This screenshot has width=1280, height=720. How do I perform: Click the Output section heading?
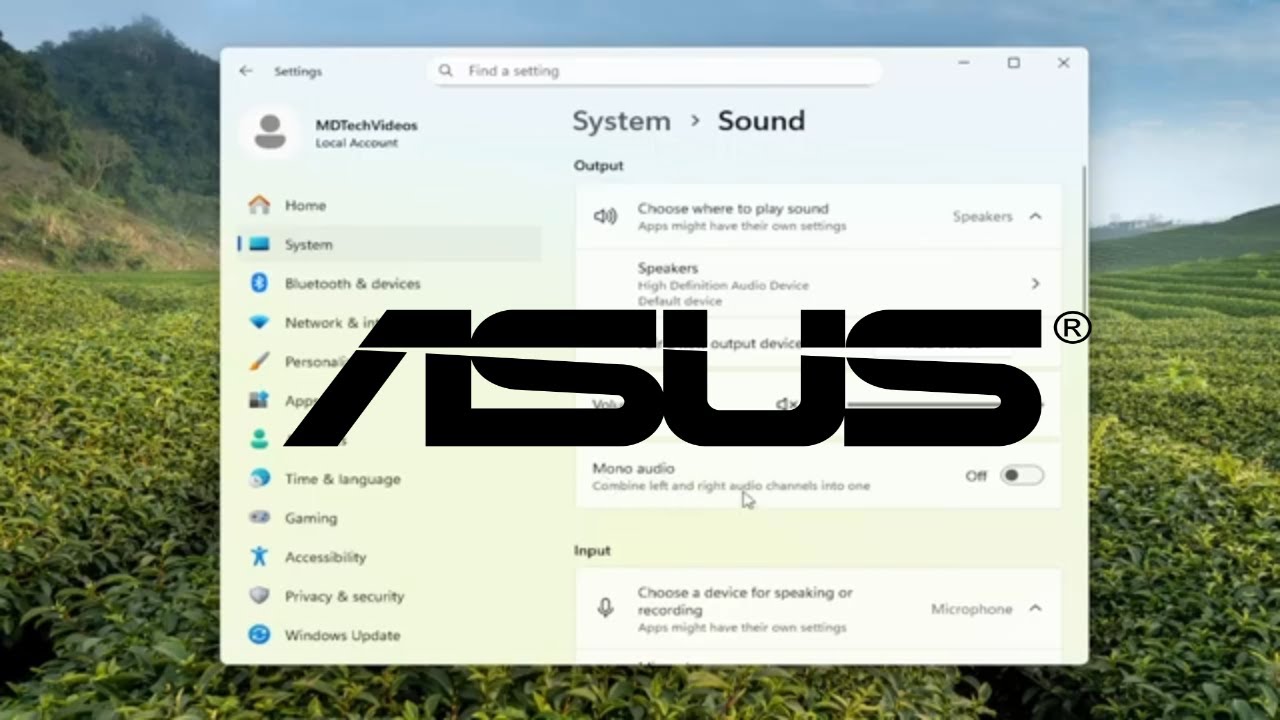click(x=598, y=165)
